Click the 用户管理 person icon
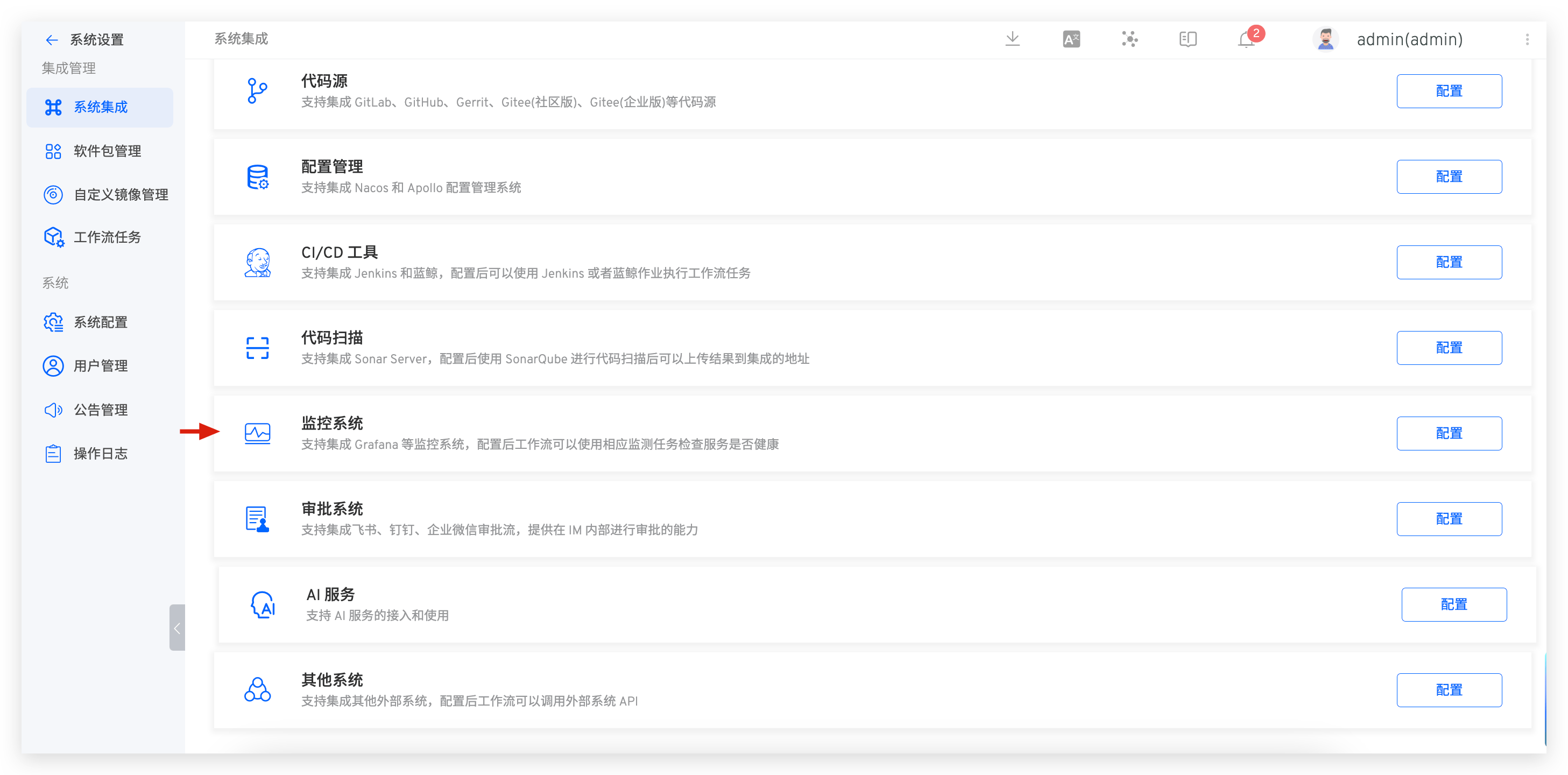 (54, 366)
